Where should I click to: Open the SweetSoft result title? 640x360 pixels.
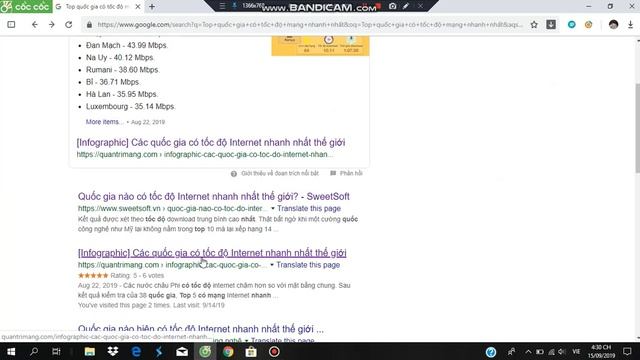(x=213, y=196)
